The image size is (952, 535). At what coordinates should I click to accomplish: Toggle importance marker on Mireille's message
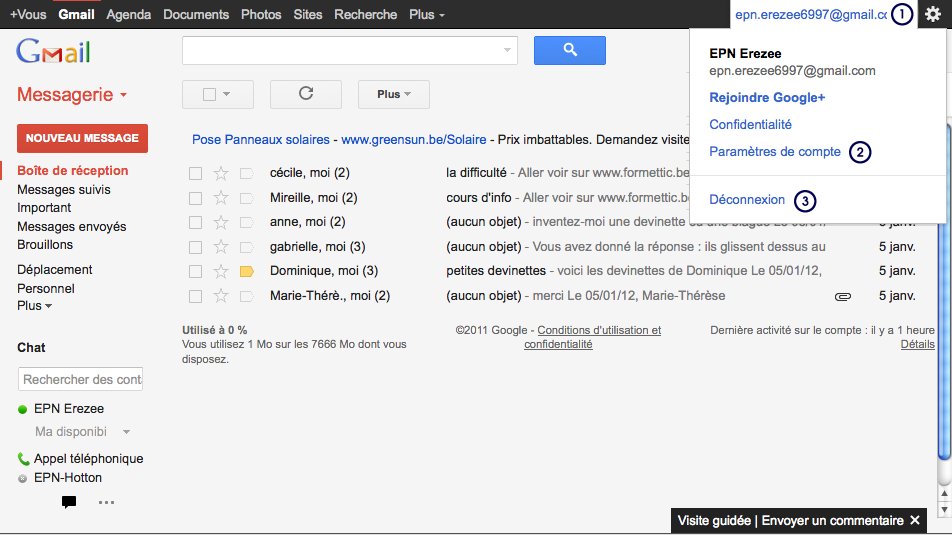pyautogui.click(x=246, y=198)
